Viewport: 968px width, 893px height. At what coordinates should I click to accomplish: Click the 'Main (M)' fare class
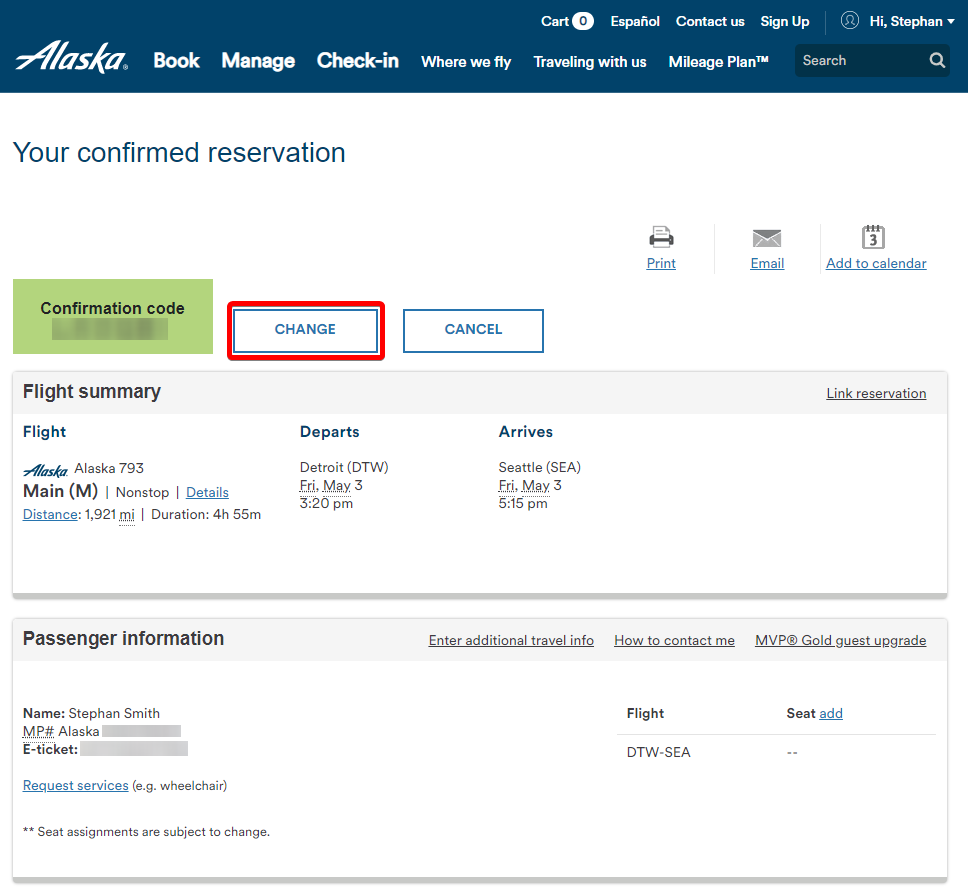point(60,491)
